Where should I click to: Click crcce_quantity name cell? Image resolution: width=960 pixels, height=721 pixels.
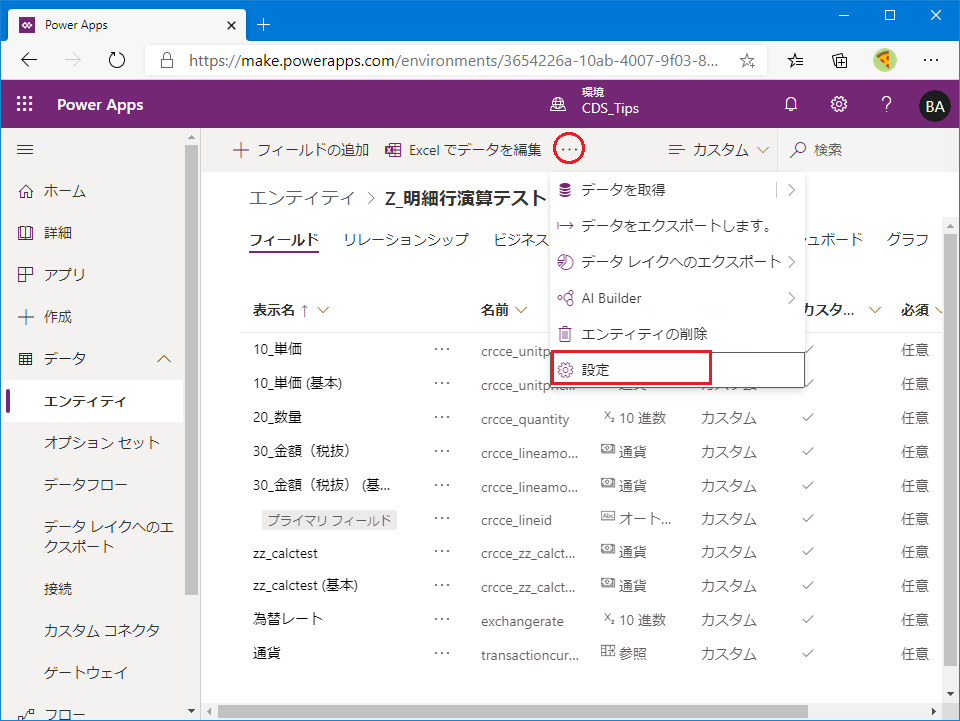click(x=525, y=419)
